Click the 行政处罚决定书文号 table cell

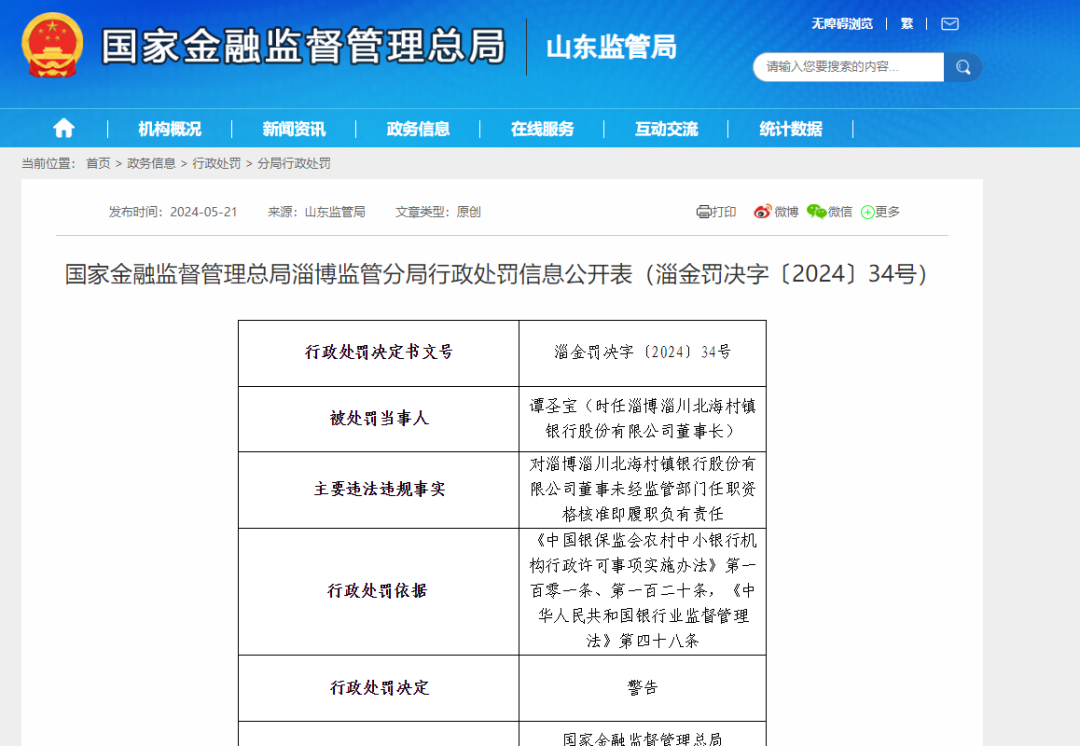(x=379, y=353)
